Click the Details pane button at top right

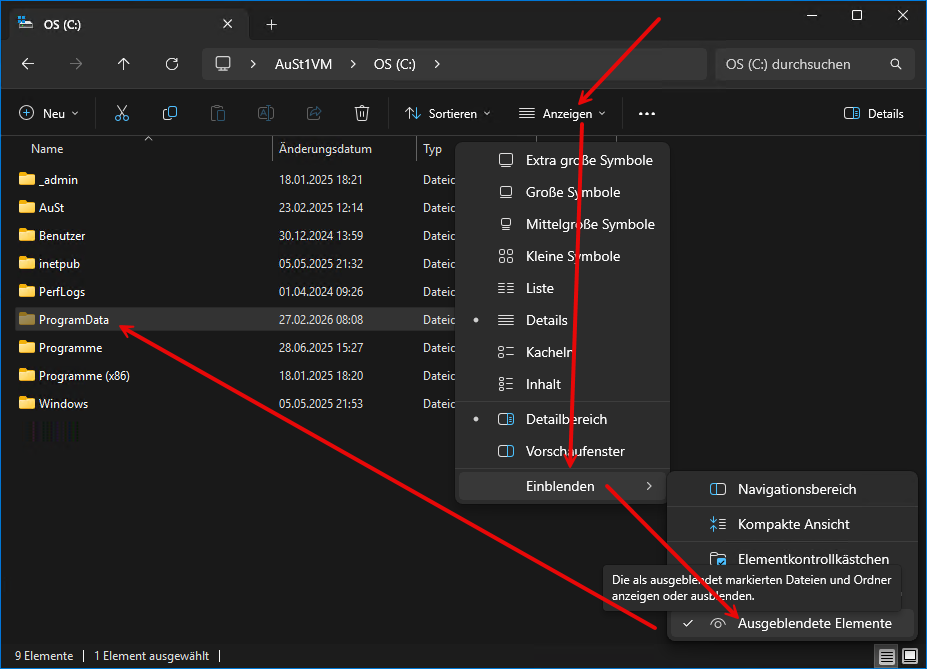click(x=874, y=114)
